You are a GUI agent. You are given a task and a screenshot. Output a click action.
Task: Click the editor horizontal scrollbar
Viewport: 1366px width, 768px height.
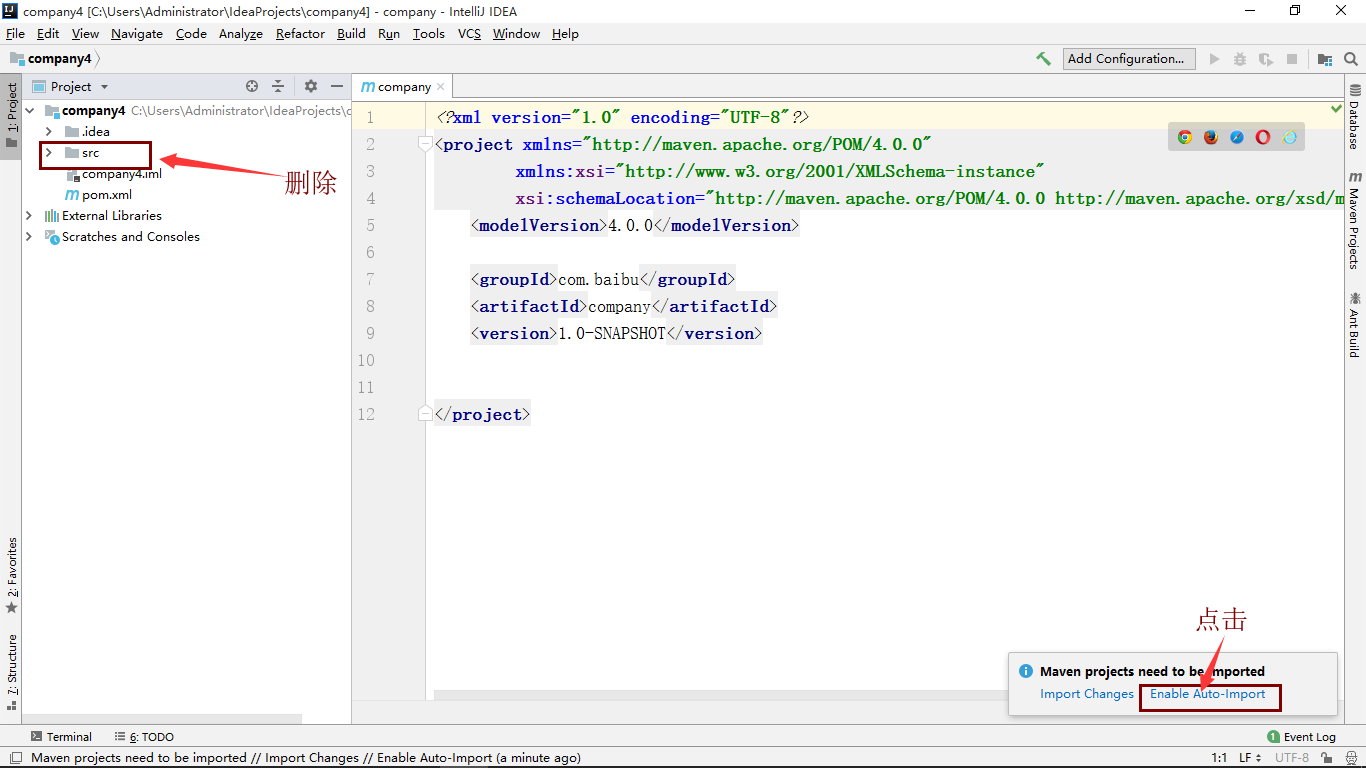pos(720,694)
